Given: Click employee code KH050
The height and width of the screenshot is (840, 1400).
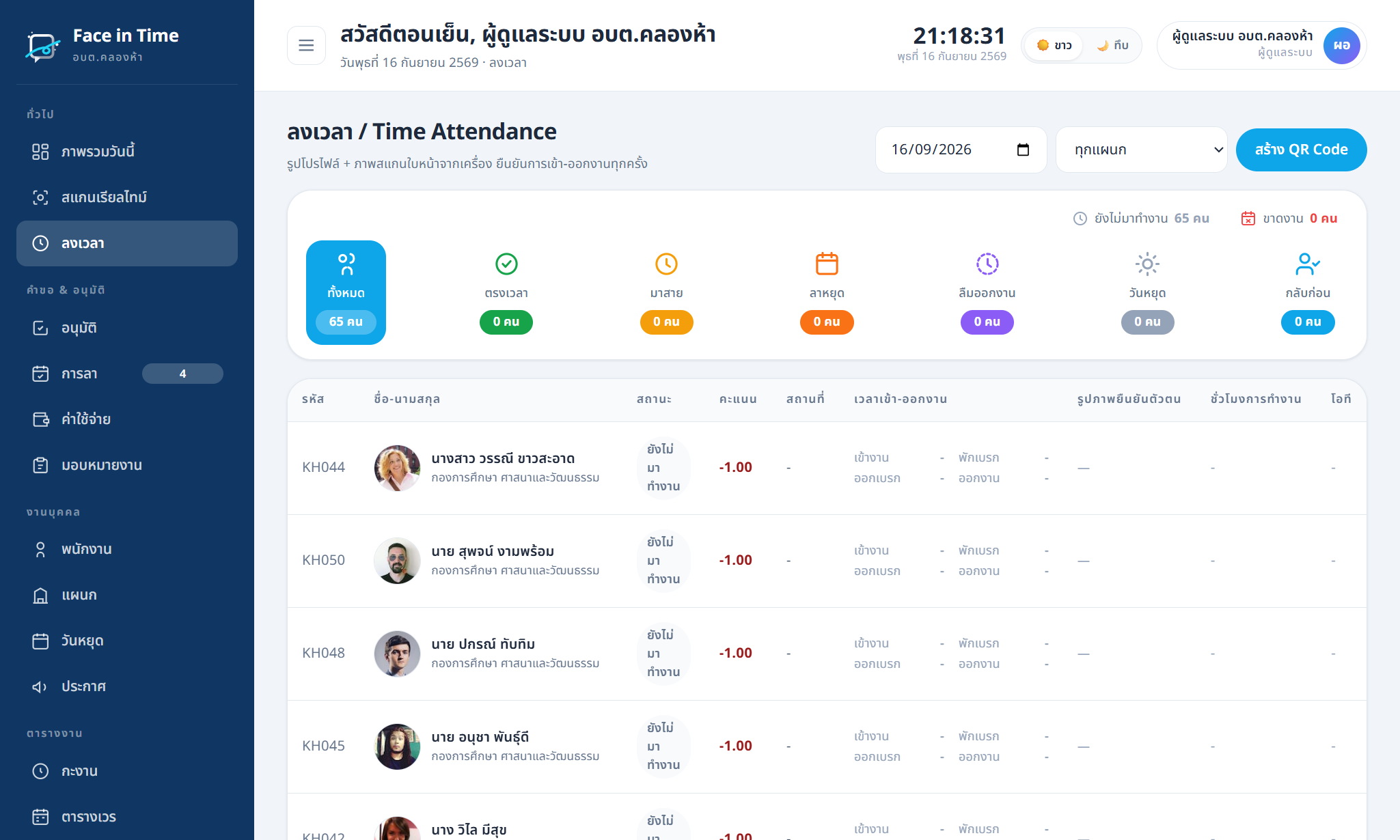Looking at the screenshot, I should (x=323, y=560).
